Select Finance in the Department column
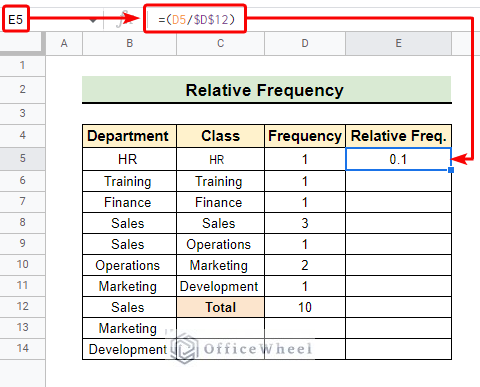 tap(129, 202)
